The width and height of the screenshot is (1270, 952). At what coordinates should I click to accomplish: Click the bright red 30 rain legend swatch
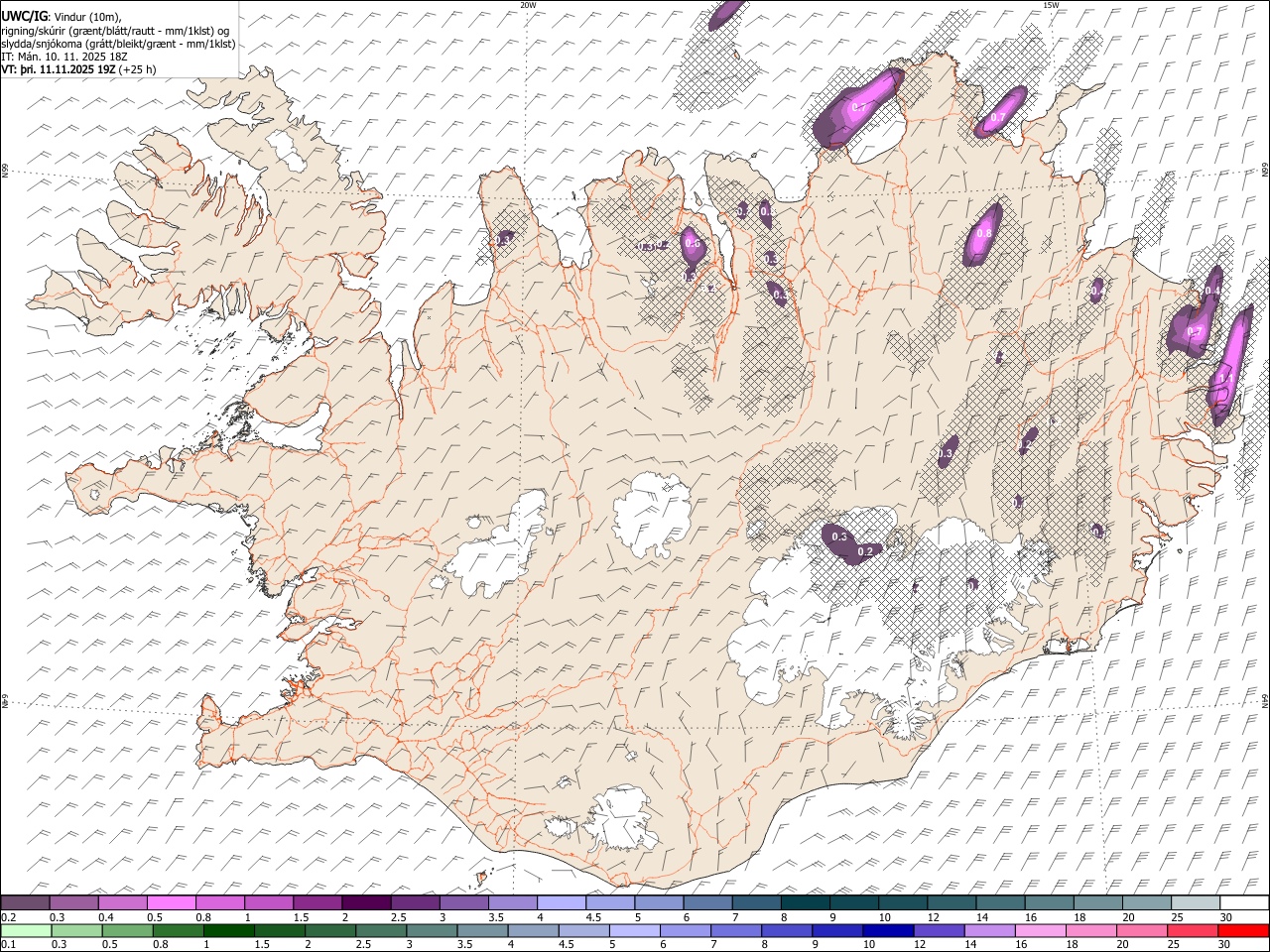coord(1242,930)
